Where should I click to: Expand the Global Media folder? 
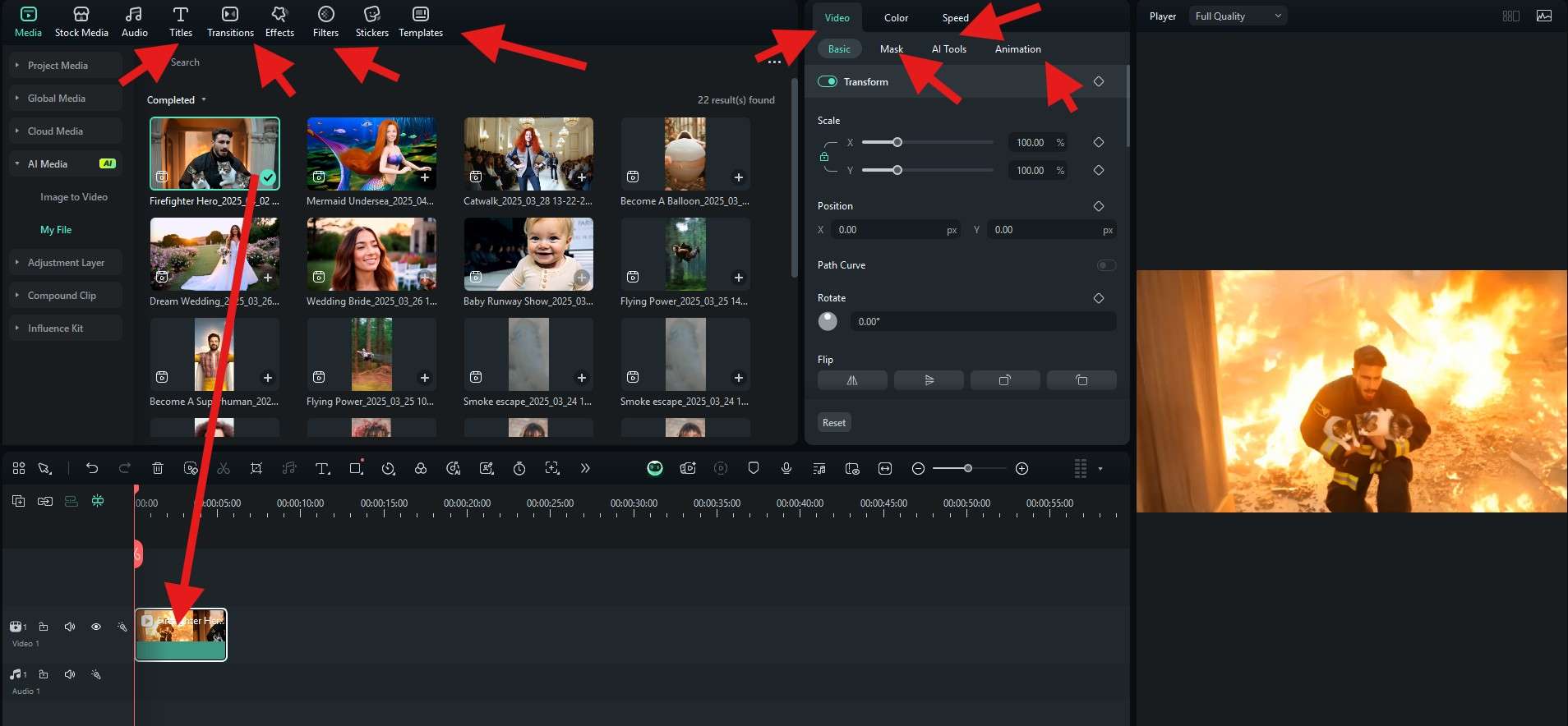(66, 98)
